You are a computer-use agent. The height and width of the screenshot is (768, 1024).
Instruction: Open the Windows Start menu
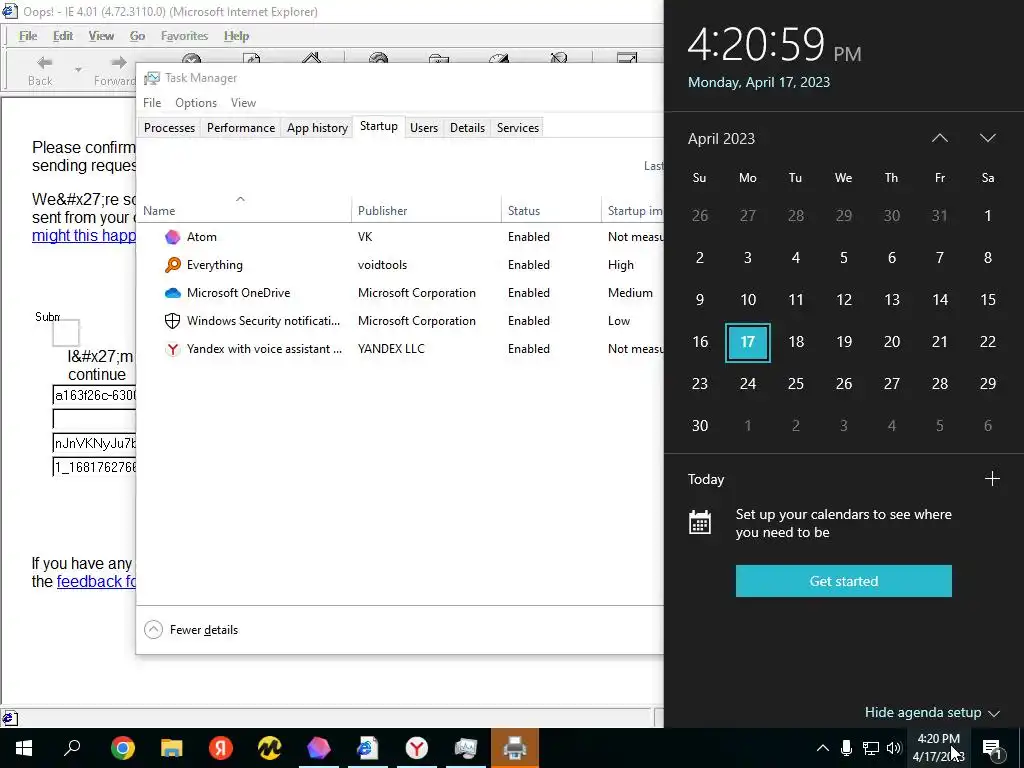coord(24,748)
